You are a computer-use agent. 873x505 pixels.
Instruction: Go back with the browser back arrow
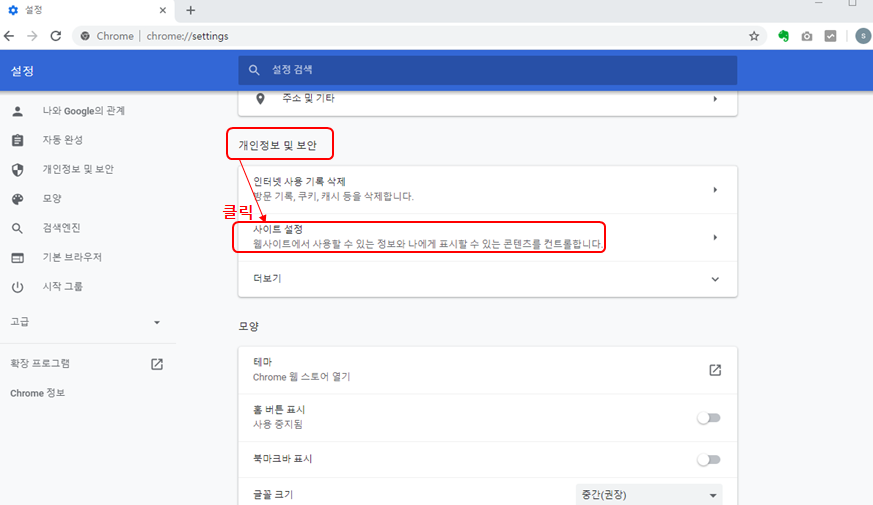pos(9,36)
